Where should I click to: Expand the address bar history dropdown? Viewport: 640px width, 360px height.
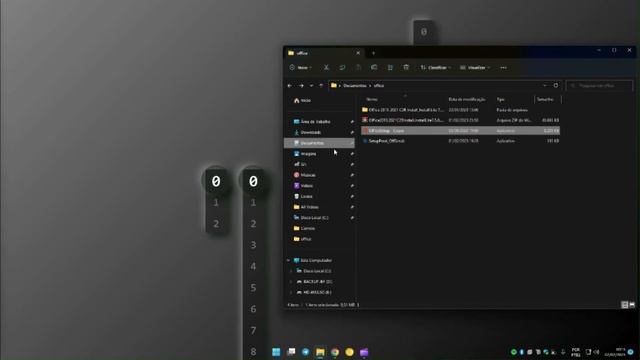(544, 86)
